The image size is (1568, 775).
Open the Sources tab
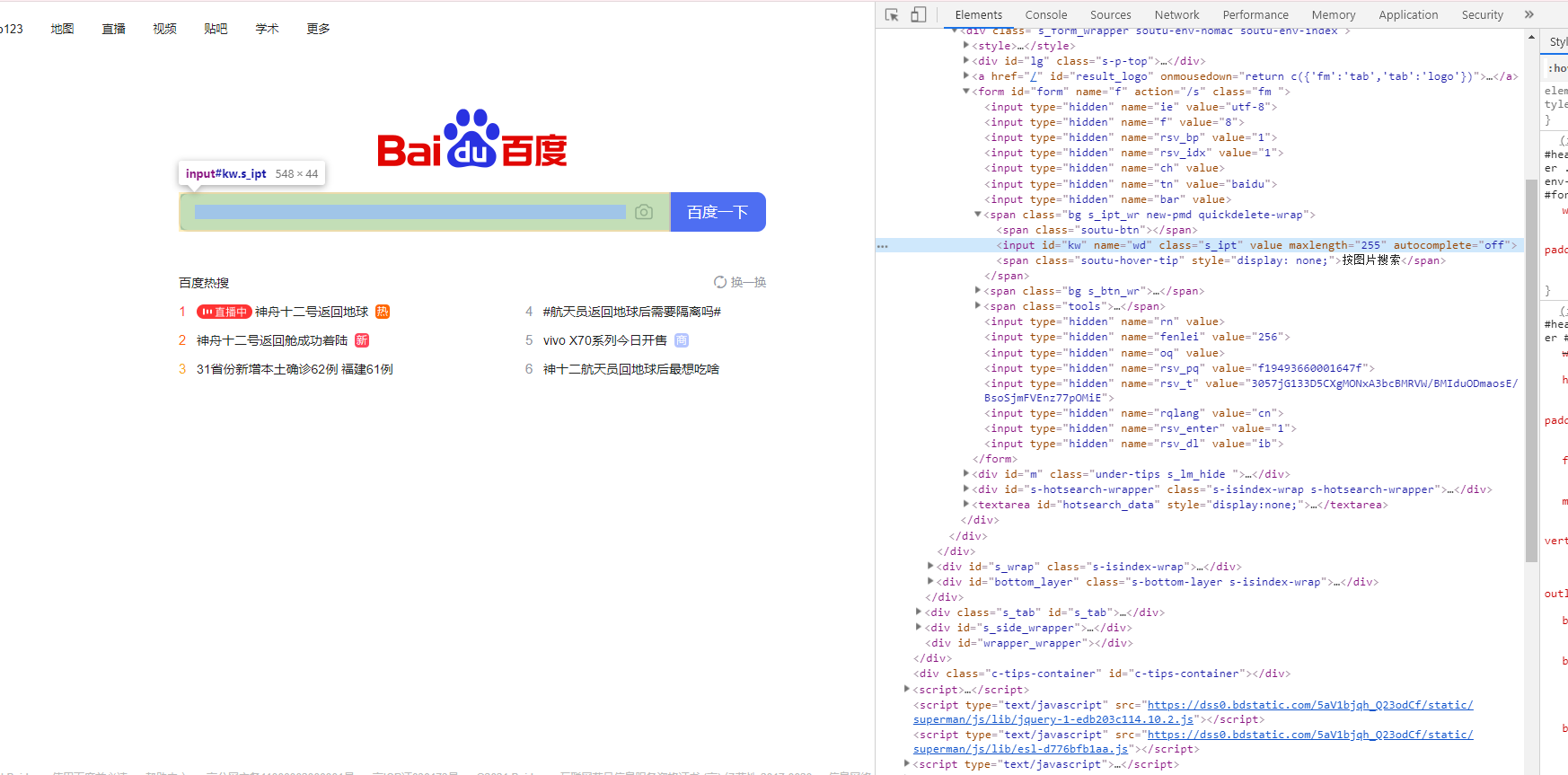coord(1111,14)
